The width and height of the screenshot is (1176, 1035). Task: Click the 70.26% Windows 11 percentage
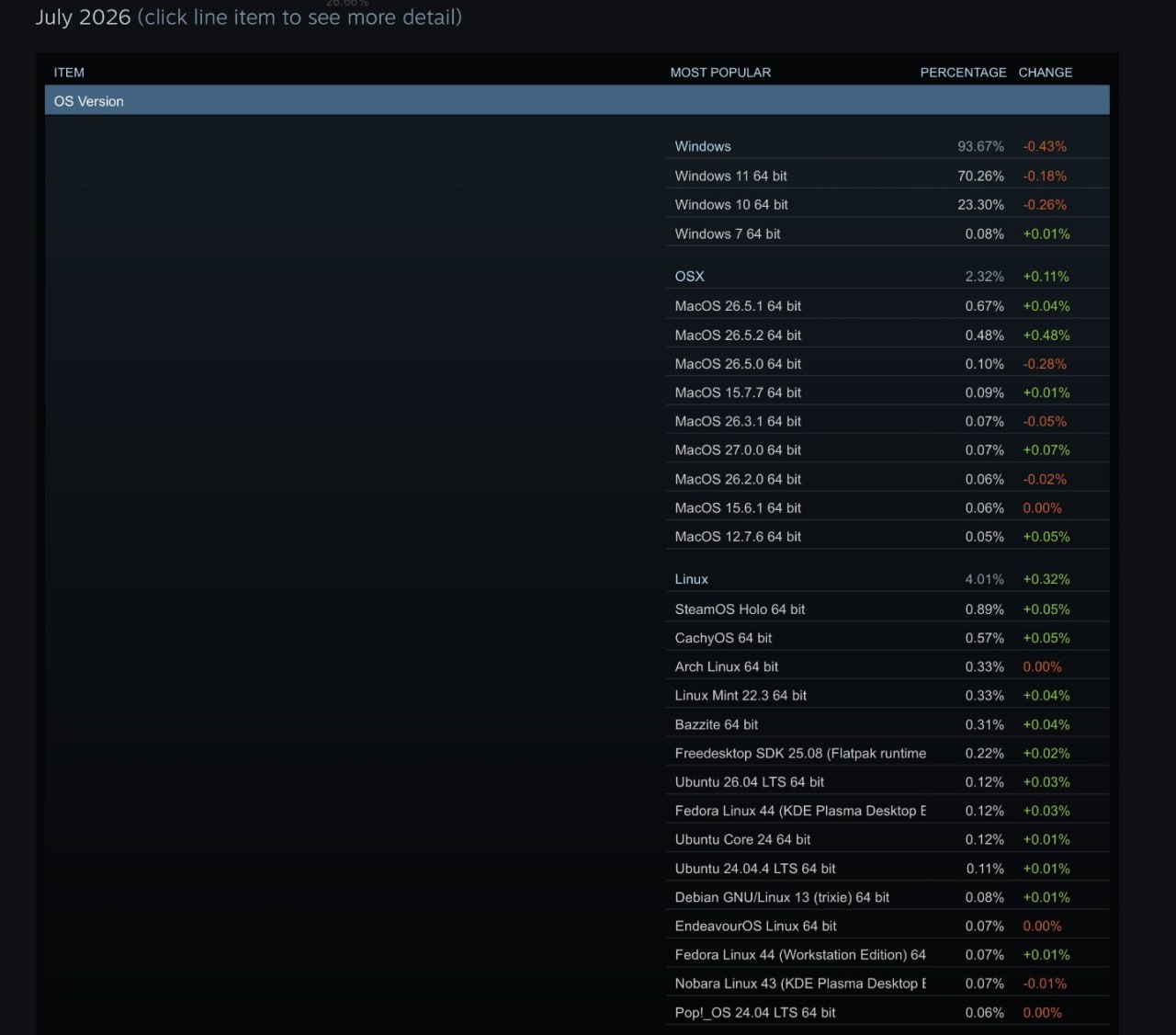[x=980, y=176]
